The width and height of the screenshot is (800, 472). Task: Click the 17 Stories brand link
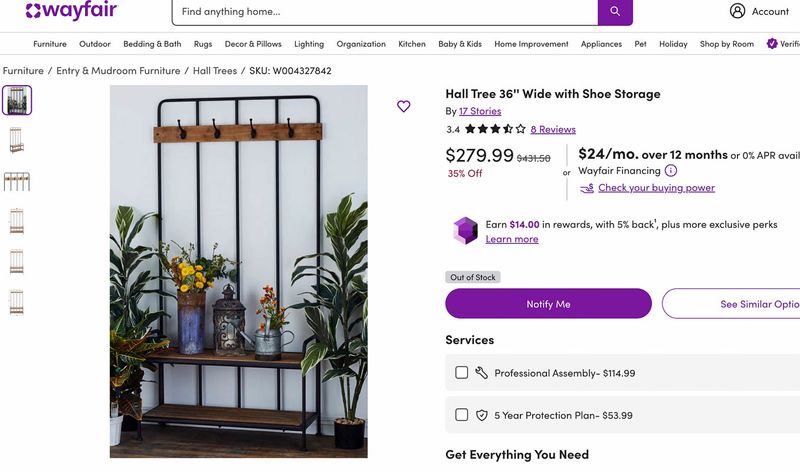coord(480,111)
